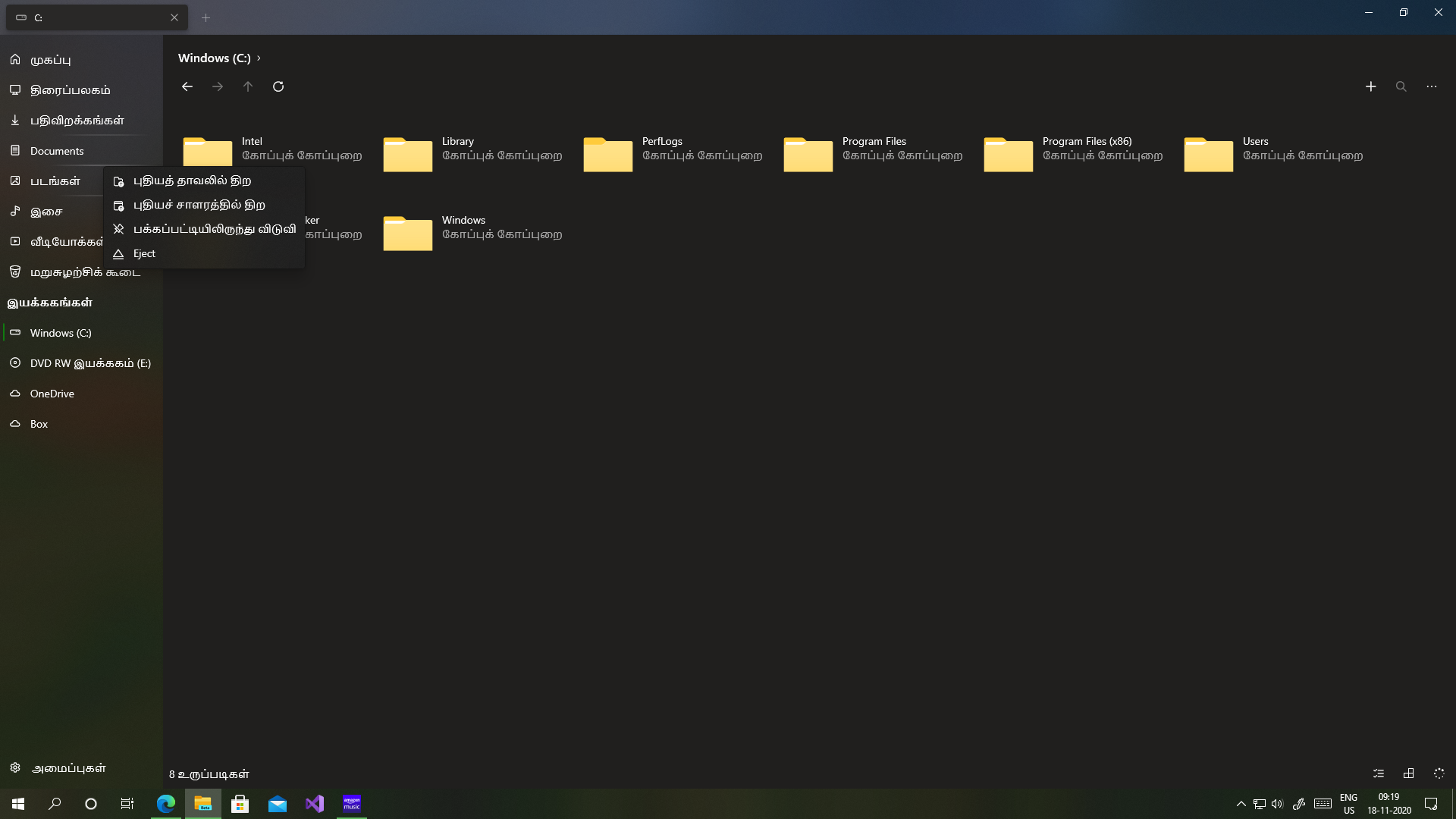The height and width of the screenshot is (819, 1456).
Task: Click Eject in the context menu
Action: coord(144,253)
